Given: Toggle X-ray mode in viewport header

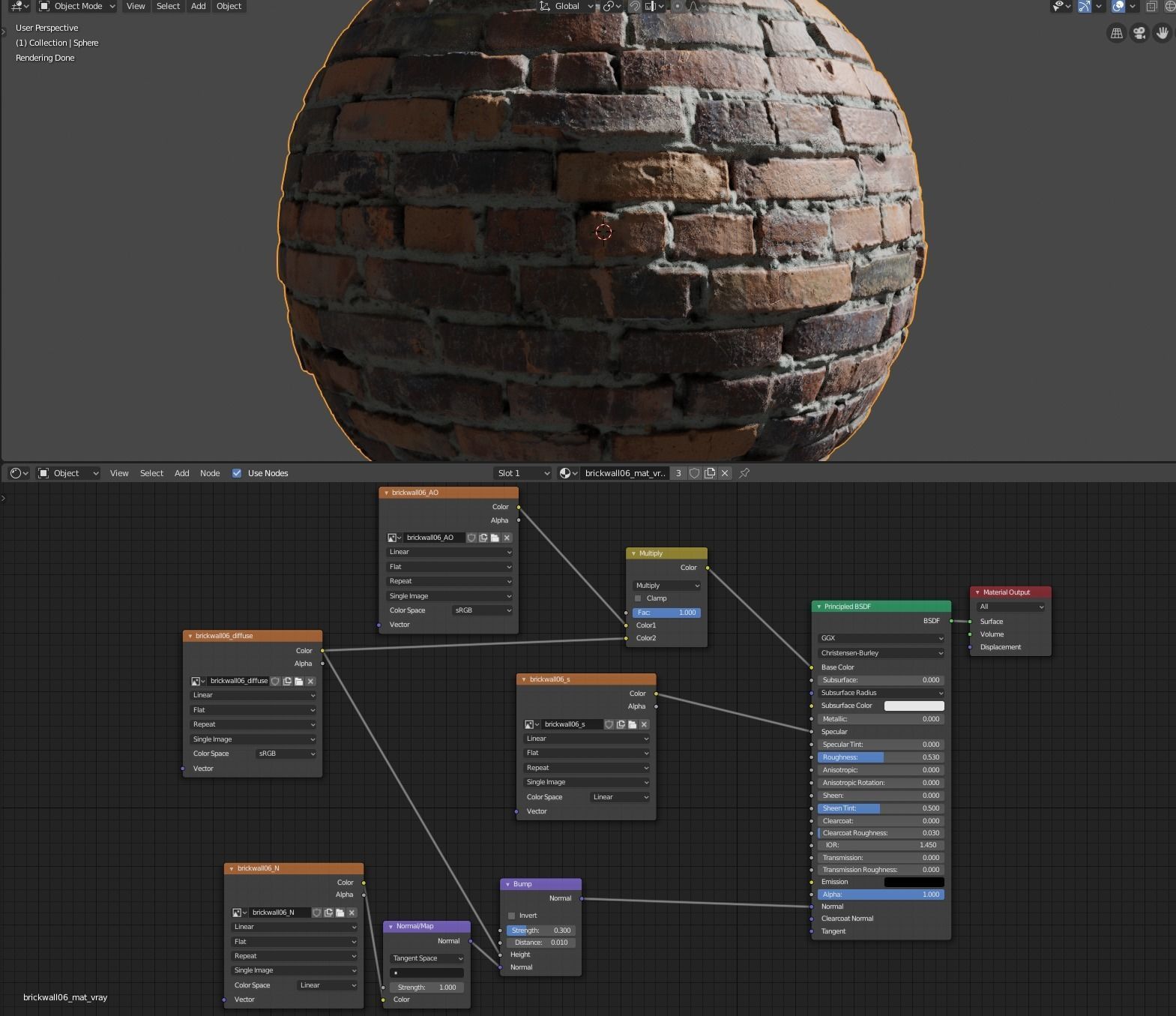Looking at the screenshot, I should (1151, 6).
